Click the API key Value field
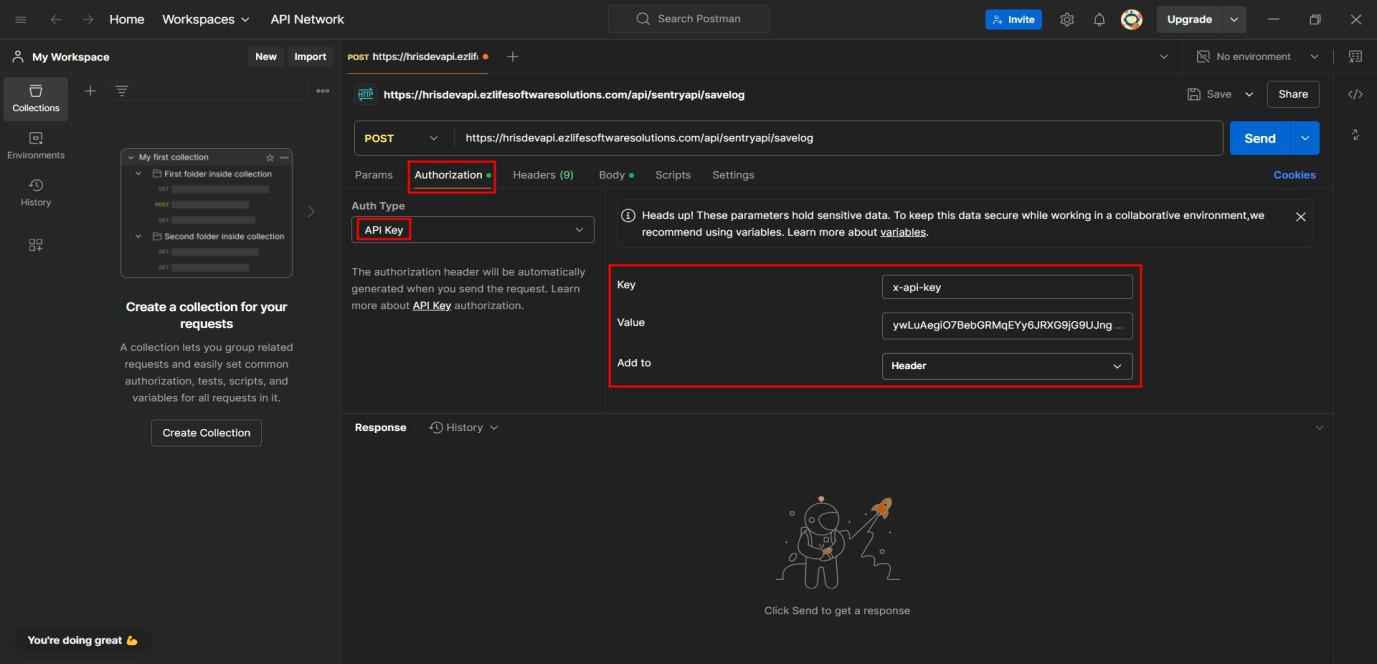Image resolution: width=1377 pixels, height=664 pixels. tap(1007, 326)
